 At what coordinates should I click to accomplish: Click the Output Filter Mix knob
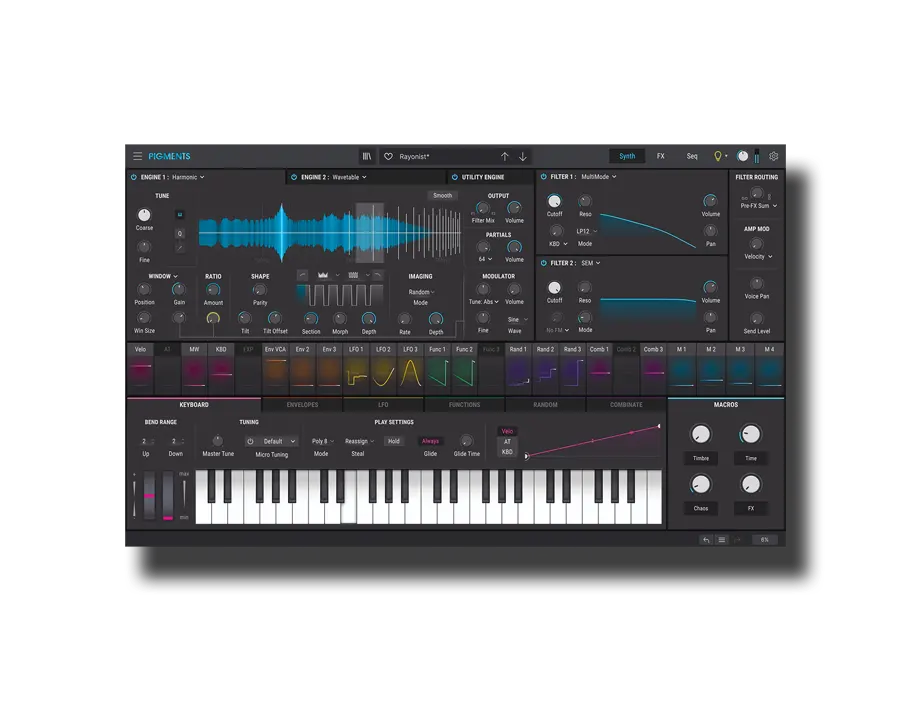482,208
